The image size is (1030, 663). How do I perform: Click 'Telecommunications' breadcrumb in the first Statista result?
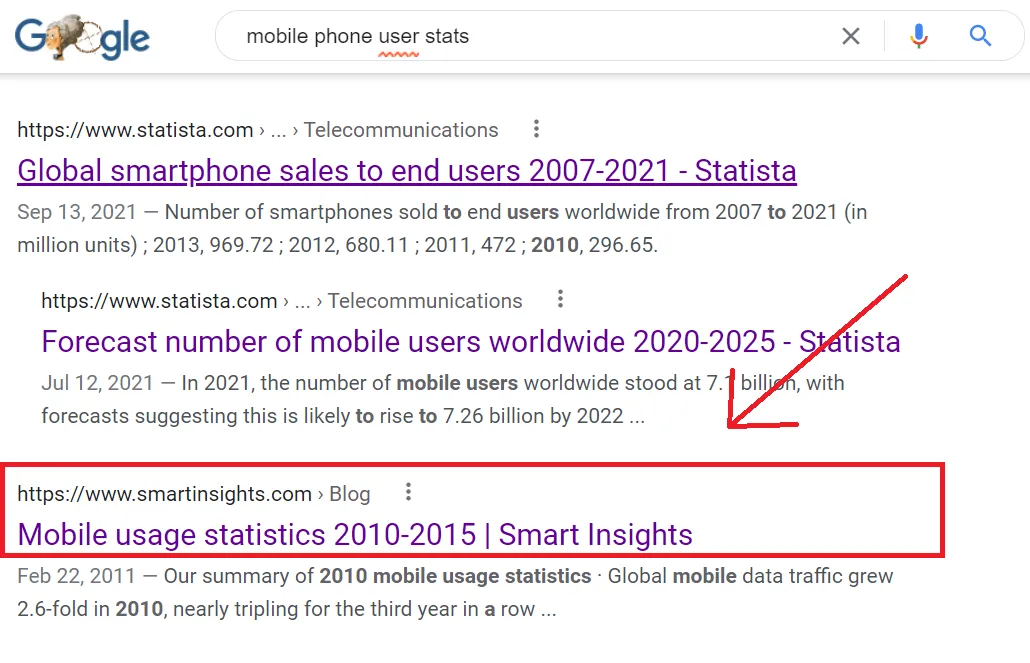(401, 130)
